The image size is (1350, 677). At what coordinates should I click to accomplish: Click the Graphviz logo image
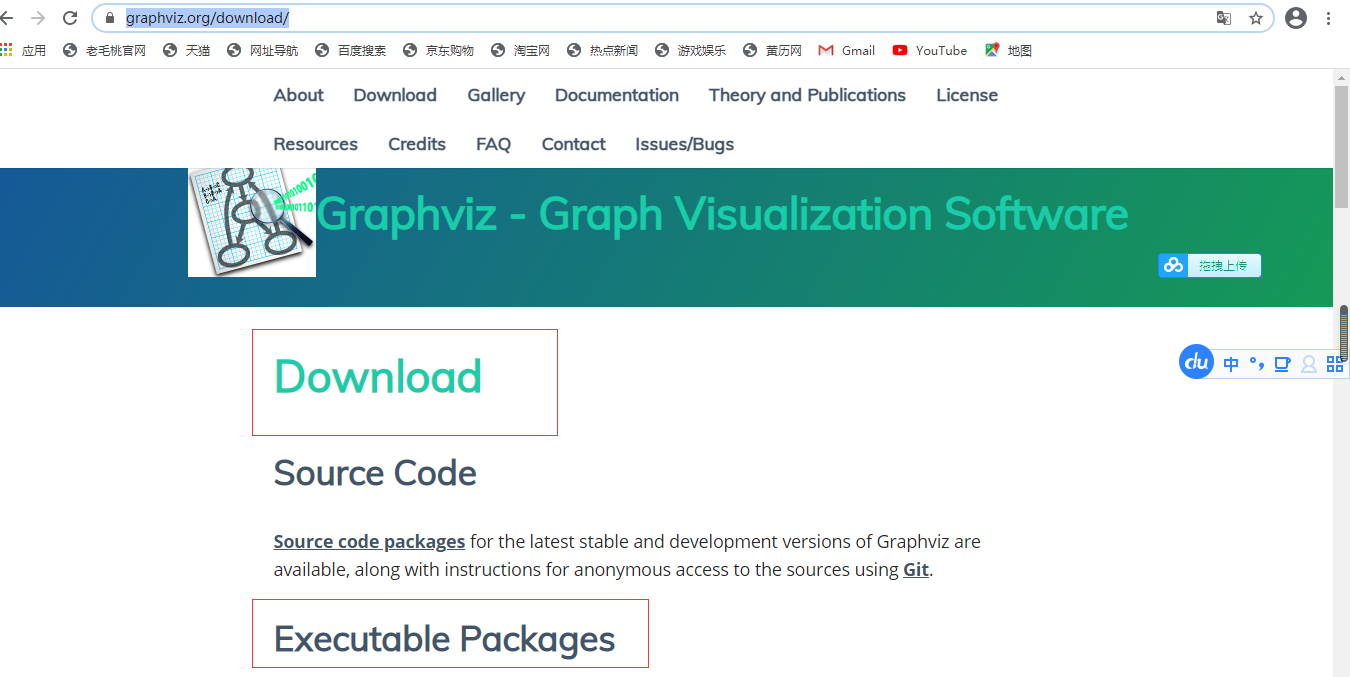(252, 222)
